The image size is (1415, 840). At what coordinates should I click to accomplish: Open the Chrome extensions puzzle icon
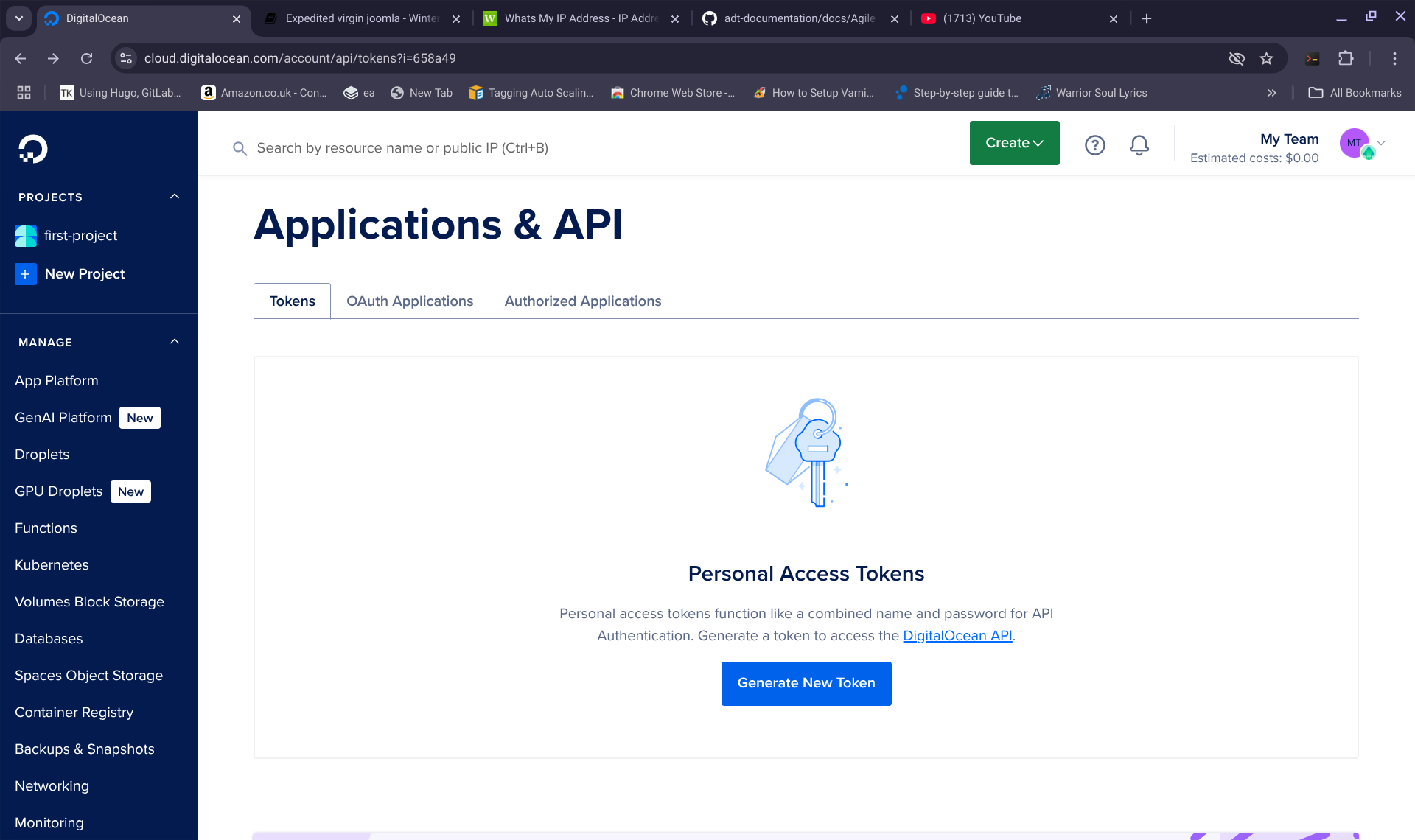[1346, 58]
